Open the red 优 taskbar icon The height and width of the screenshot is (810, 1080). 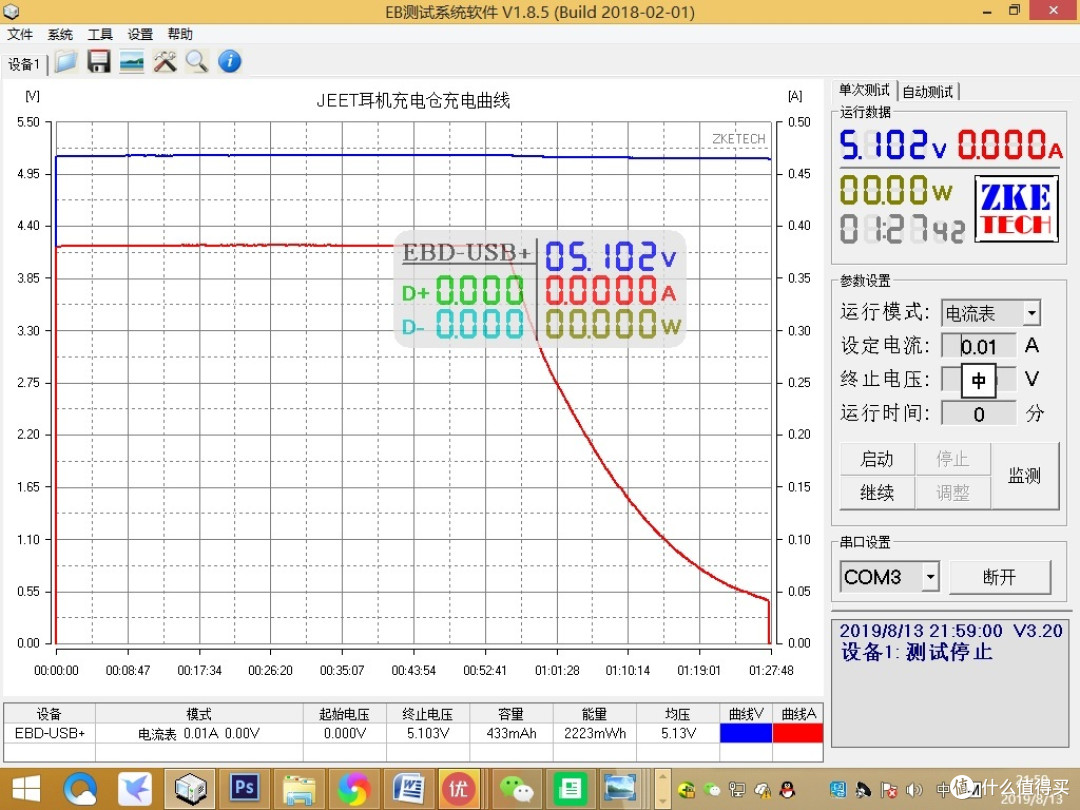click(458, 789)
